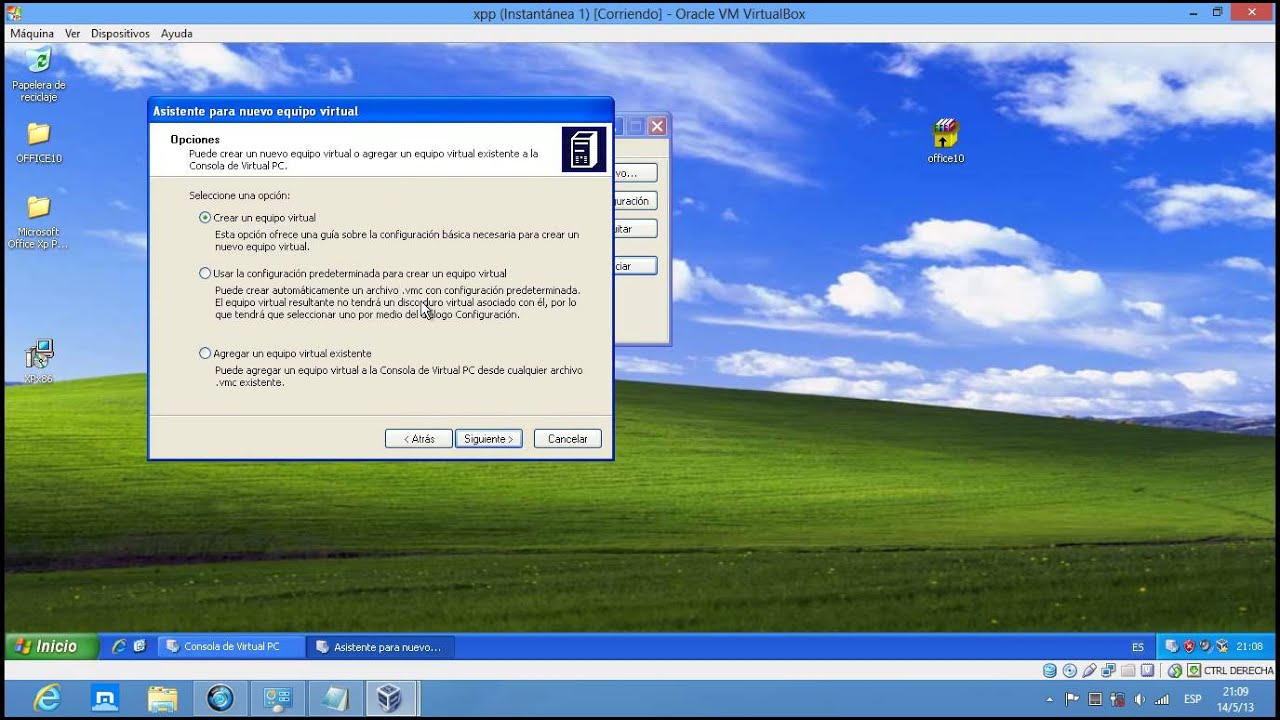Click the round blue media app taskbar icon
Viewport: 1280px width, 720px height.
(220, 698)
